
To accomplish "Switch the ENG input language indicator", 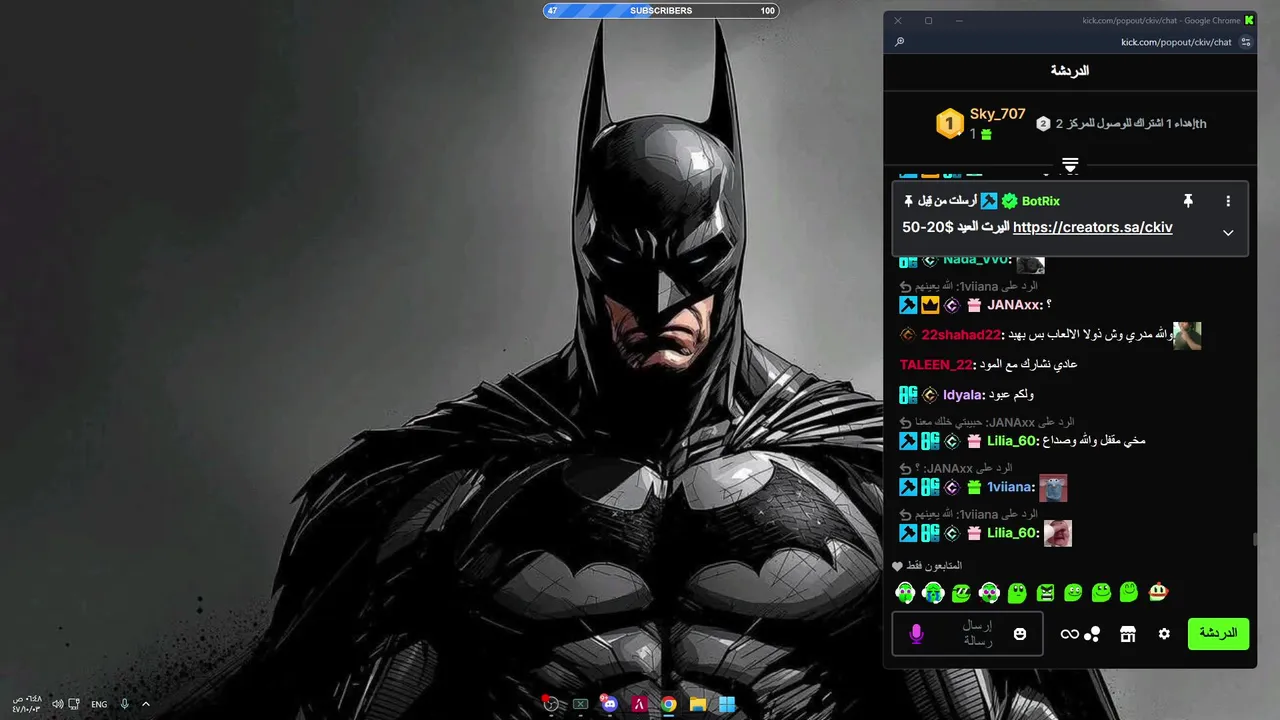I will tap(99, 704).
